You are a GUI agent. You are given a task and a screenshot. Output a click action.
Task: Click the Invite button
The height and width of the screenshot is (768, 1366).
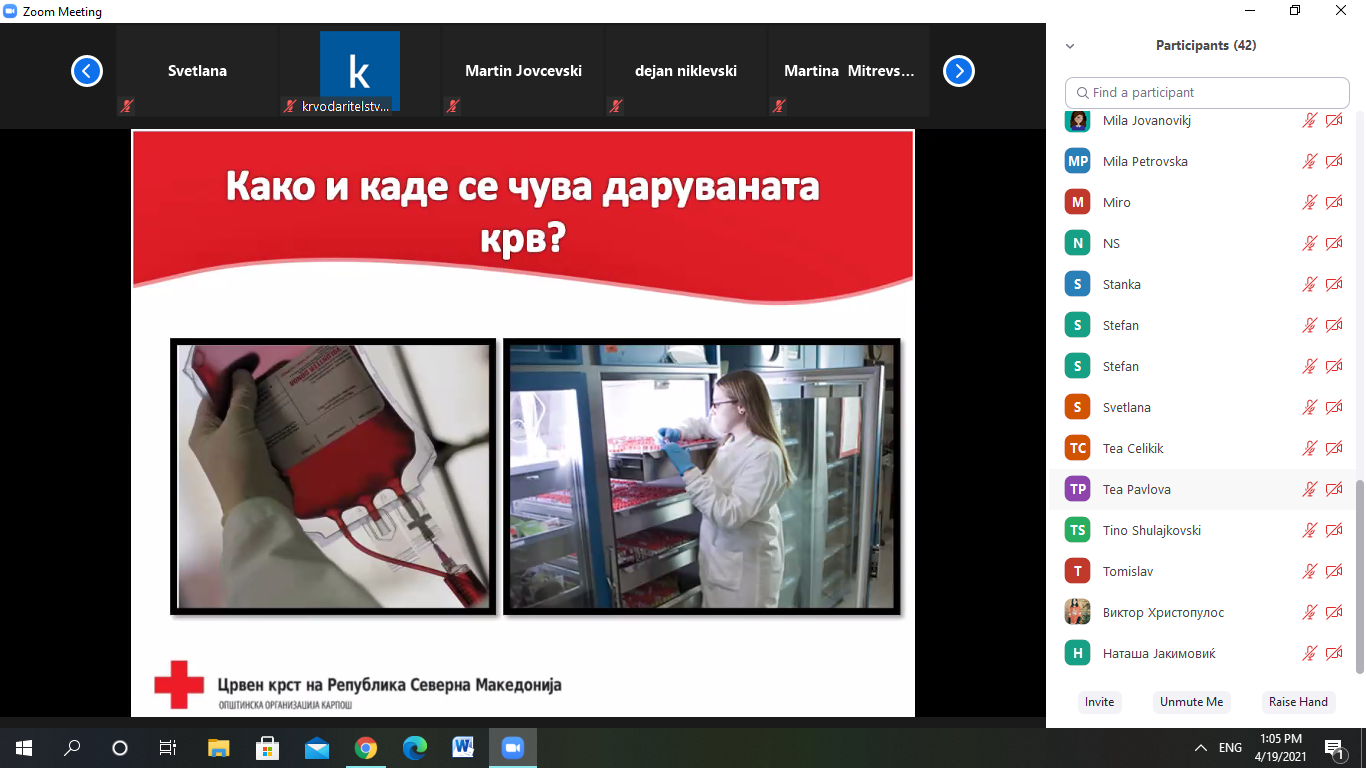pos(1099,702)
